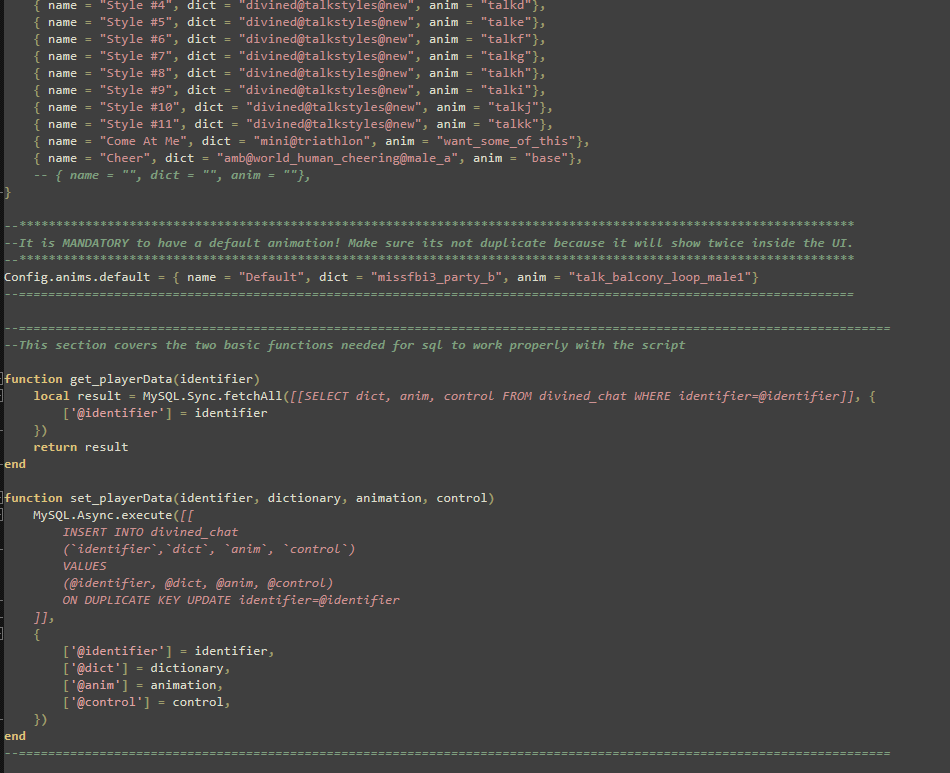Select the "want_some_of_this" anim string
This screenshot has height=773, width=950.
coord(506,141)
